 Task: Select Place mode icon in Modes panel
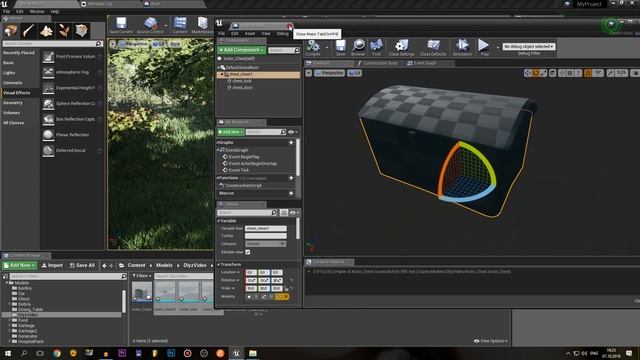pyautogui.click(x=11, y=31)
